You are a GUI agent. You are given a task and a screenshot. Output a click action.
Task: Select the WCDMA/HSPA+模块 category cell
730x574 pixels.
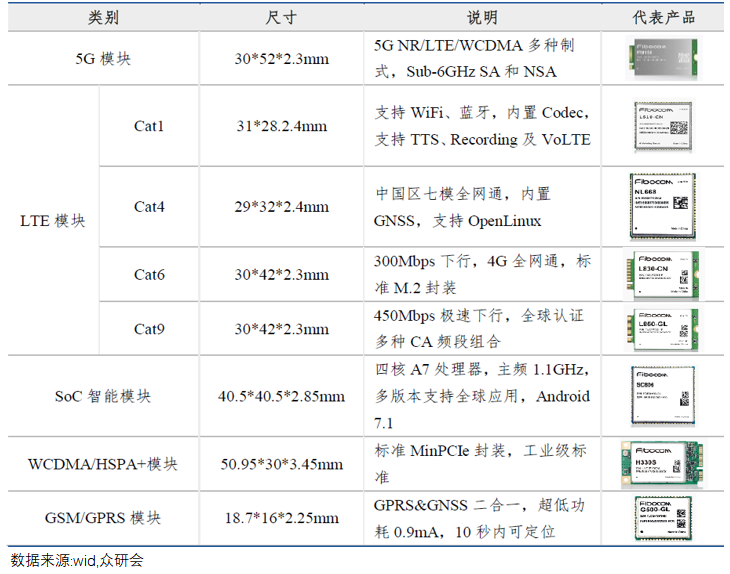pos(103,464)
